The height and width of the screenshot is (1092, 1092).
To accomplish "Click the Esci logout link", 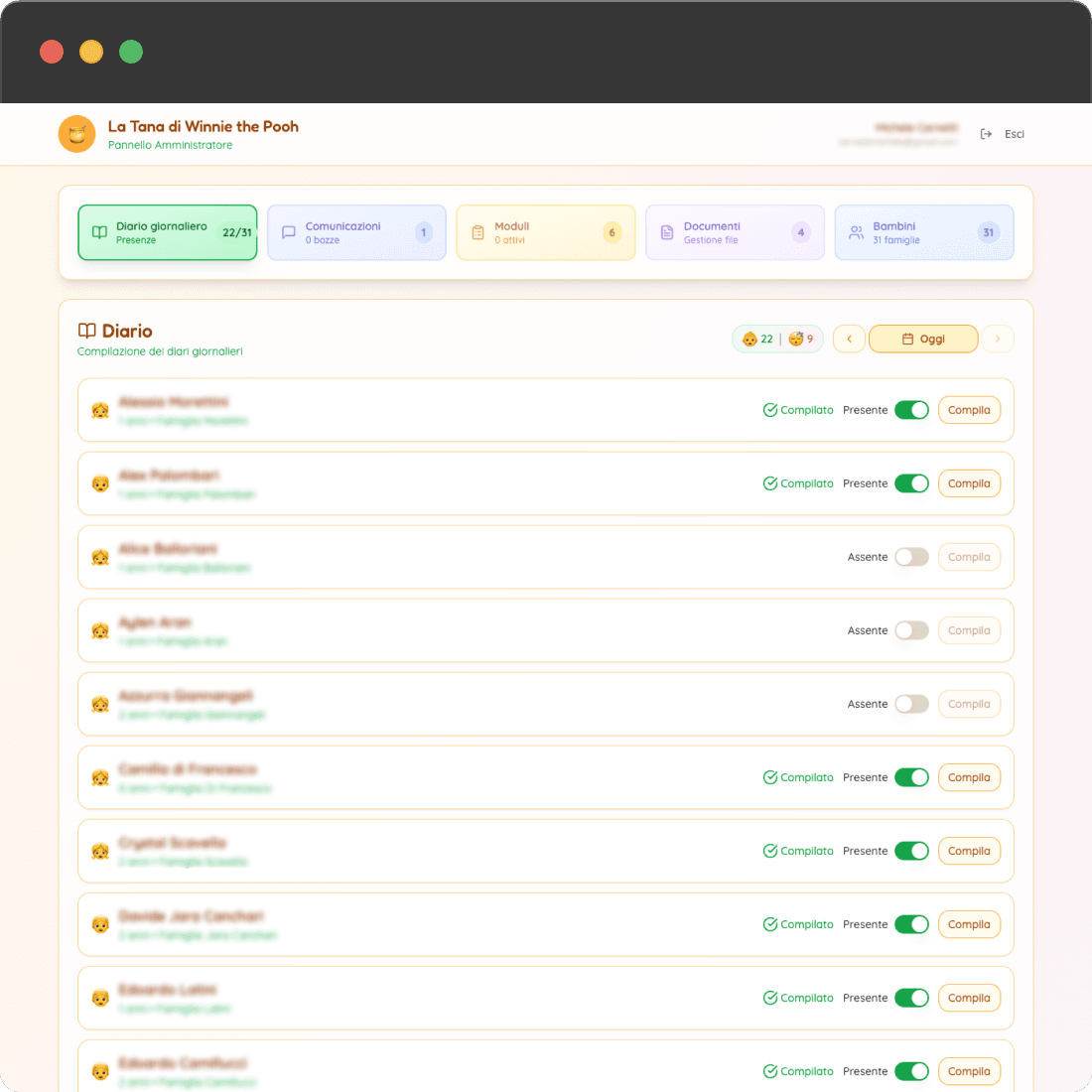I will (x=1014, y=134).
